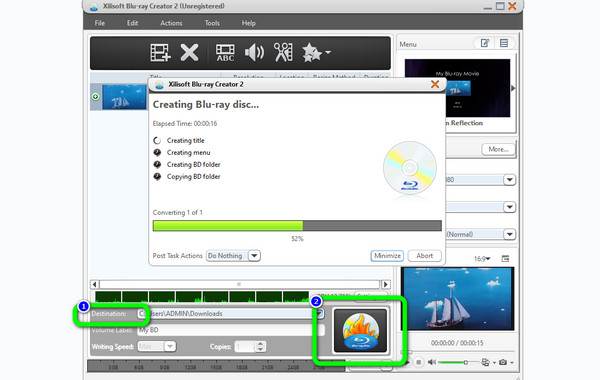Click the file list right scroll arrow

click(386, 284)
